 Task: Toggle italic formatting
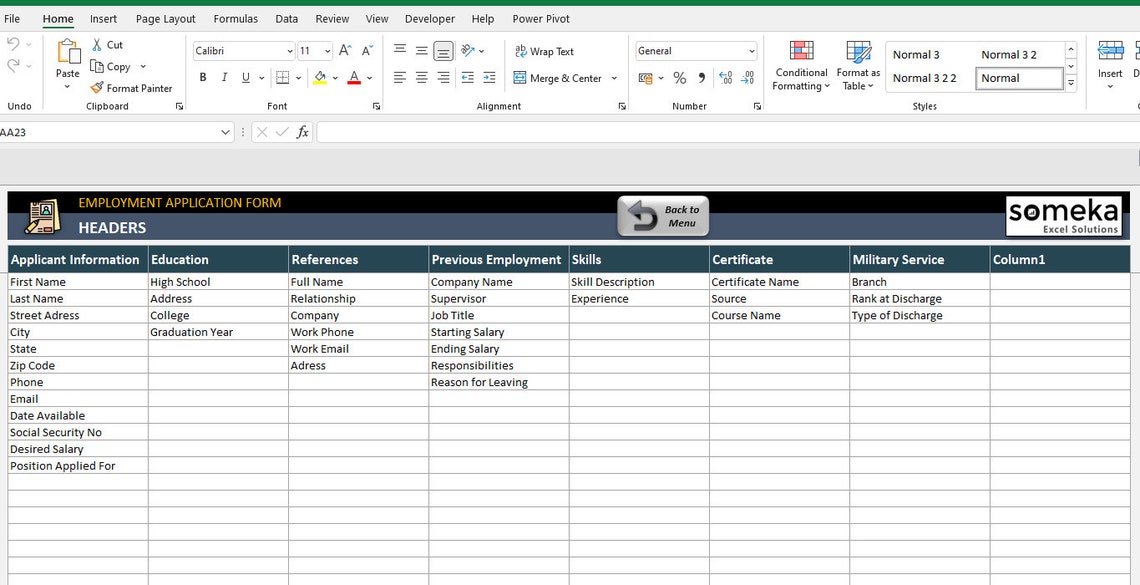point(223,77)
